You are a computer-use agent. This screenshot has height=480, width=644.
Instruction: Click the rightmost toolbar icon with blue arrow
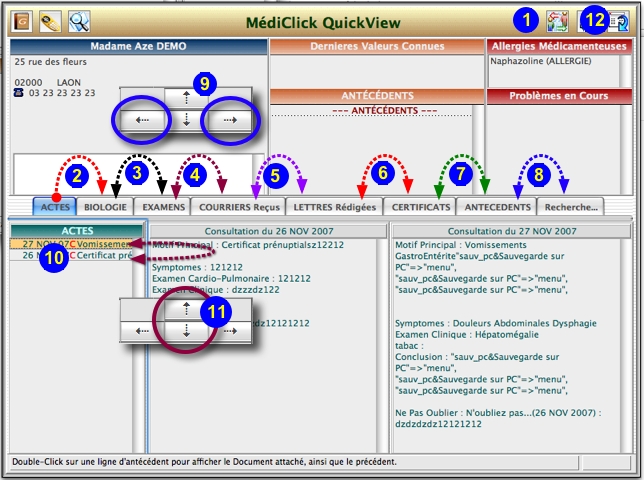pos(619,21)
